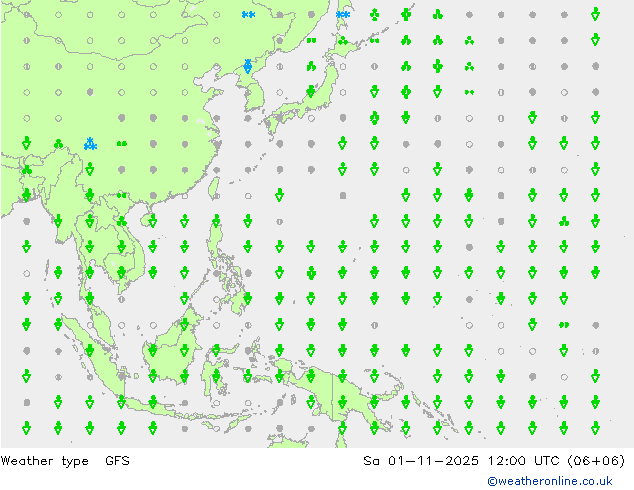Viewport: 634px width, 490px height.
Task: Click the '12:00 UTC' time text
Action: click(x=523, y=460)
